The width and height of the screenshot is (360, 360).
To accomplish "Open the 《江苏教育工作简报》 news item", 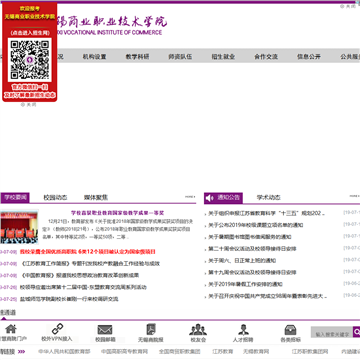I will point(90,264).
